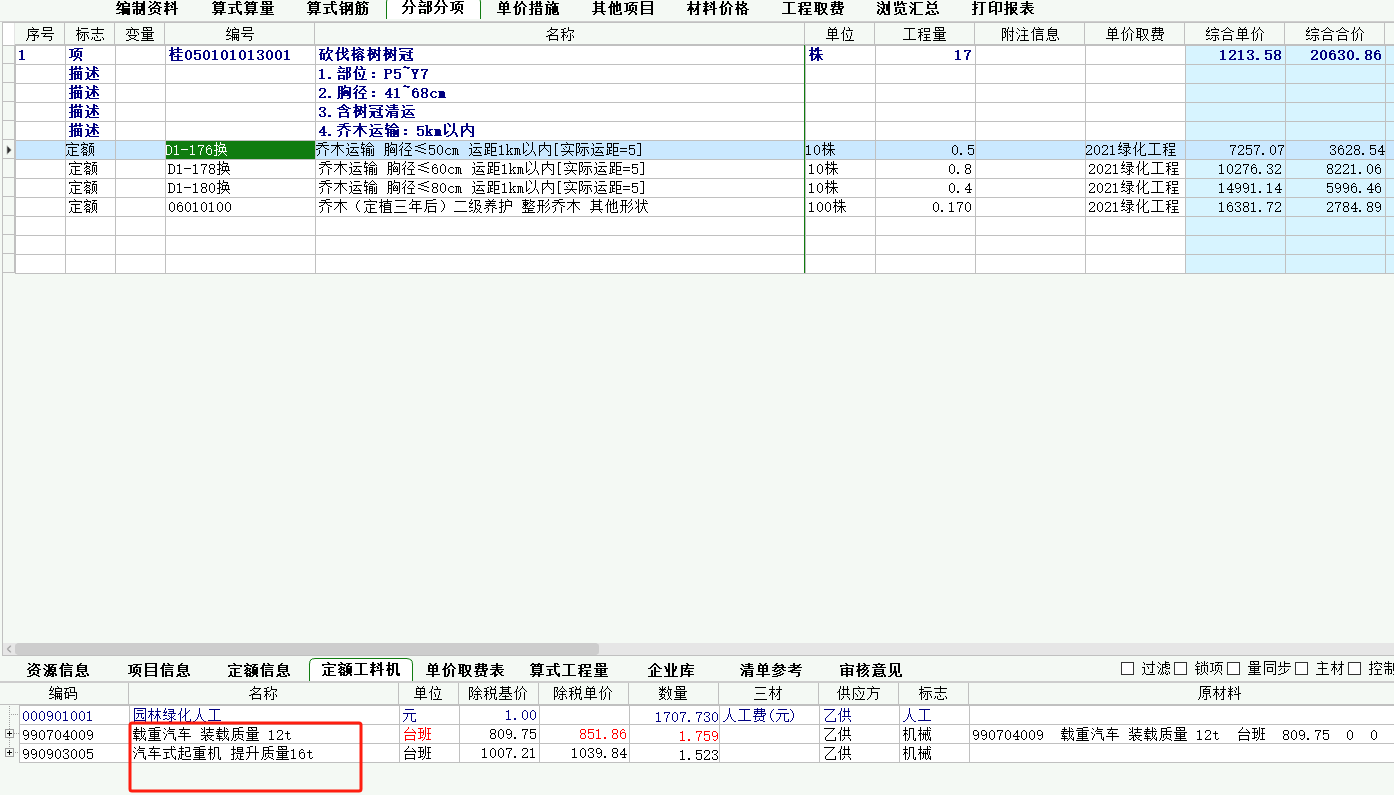The image size is (1394, 795).
Task: Expand the 990704009 载重汽车 row
Action: pyautogui.click(x=9, y=733)
